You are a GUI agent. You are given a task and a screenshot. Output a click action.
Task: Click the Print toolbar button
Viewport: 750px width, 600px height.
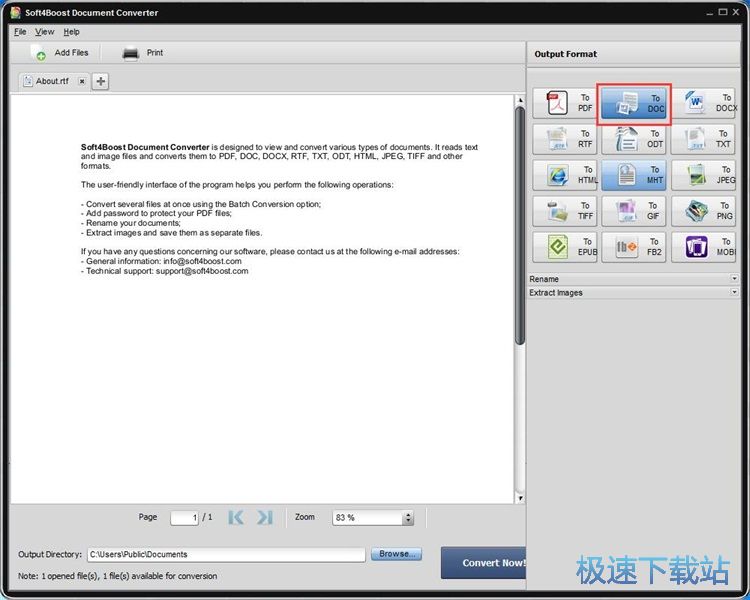(143, 53)
